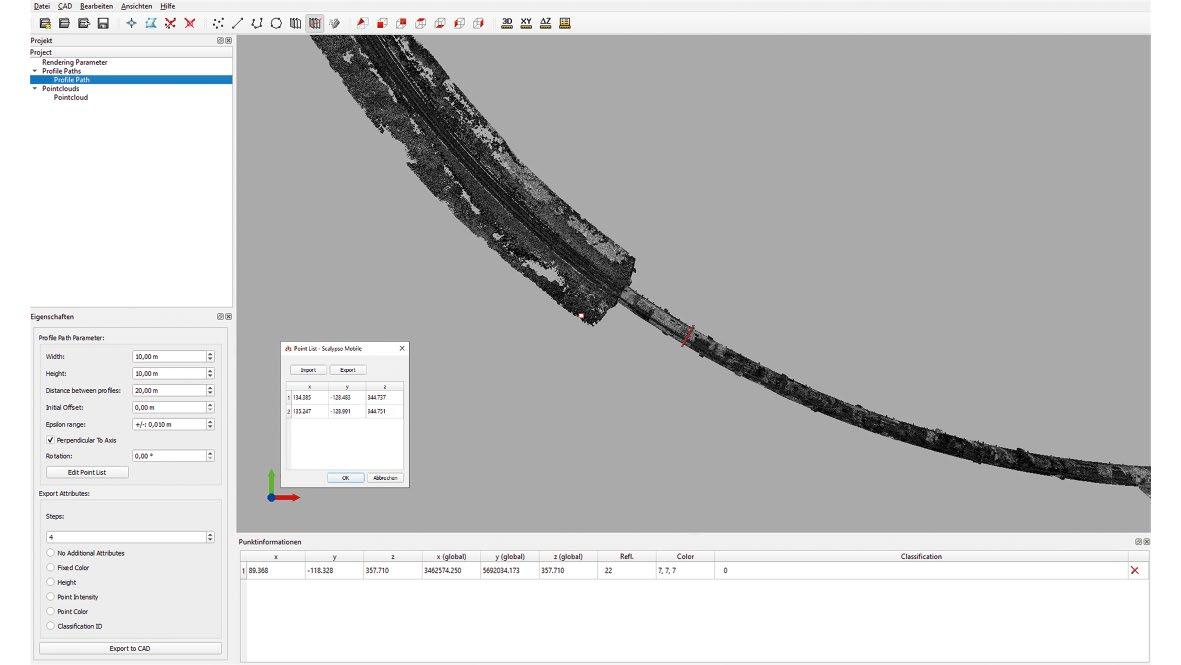Click the Distance between profiles spinner arrows
This screenshot has height=665, width=1181.
pyautogui.click(x=210, y=390)
